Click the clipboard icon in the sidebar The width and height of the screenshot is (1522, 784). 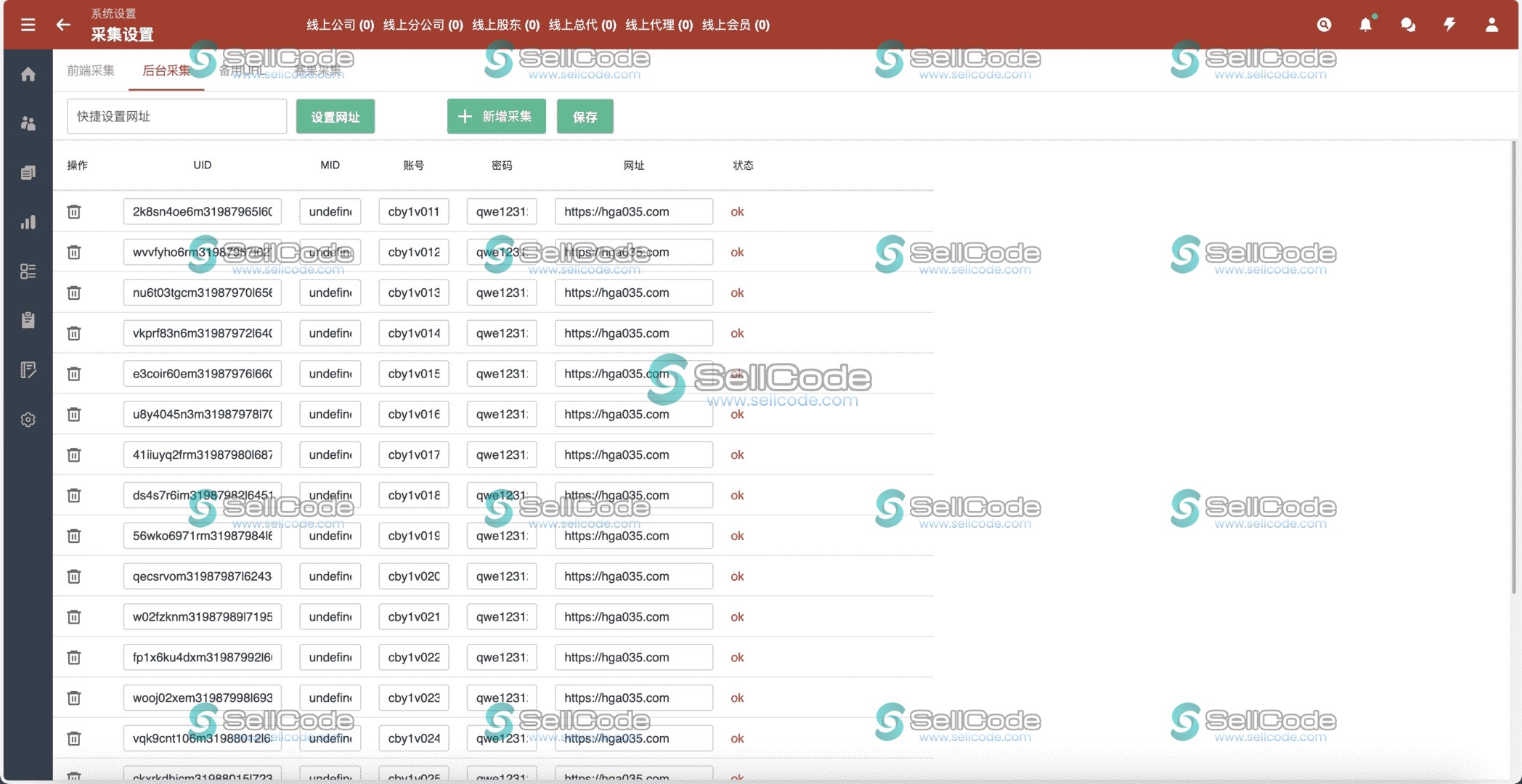[28, 319]
